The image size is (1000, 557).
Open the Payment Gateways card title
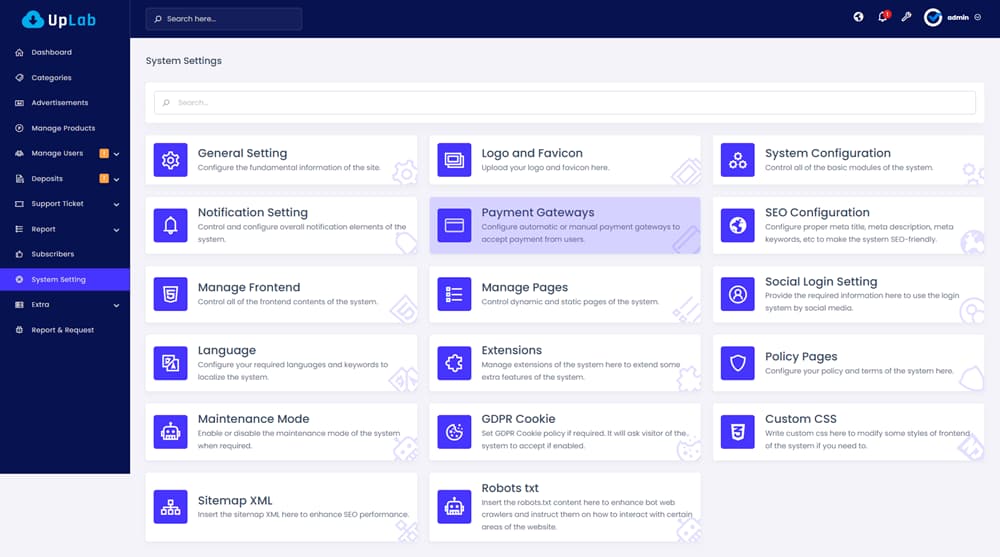(x=538, y=212)
